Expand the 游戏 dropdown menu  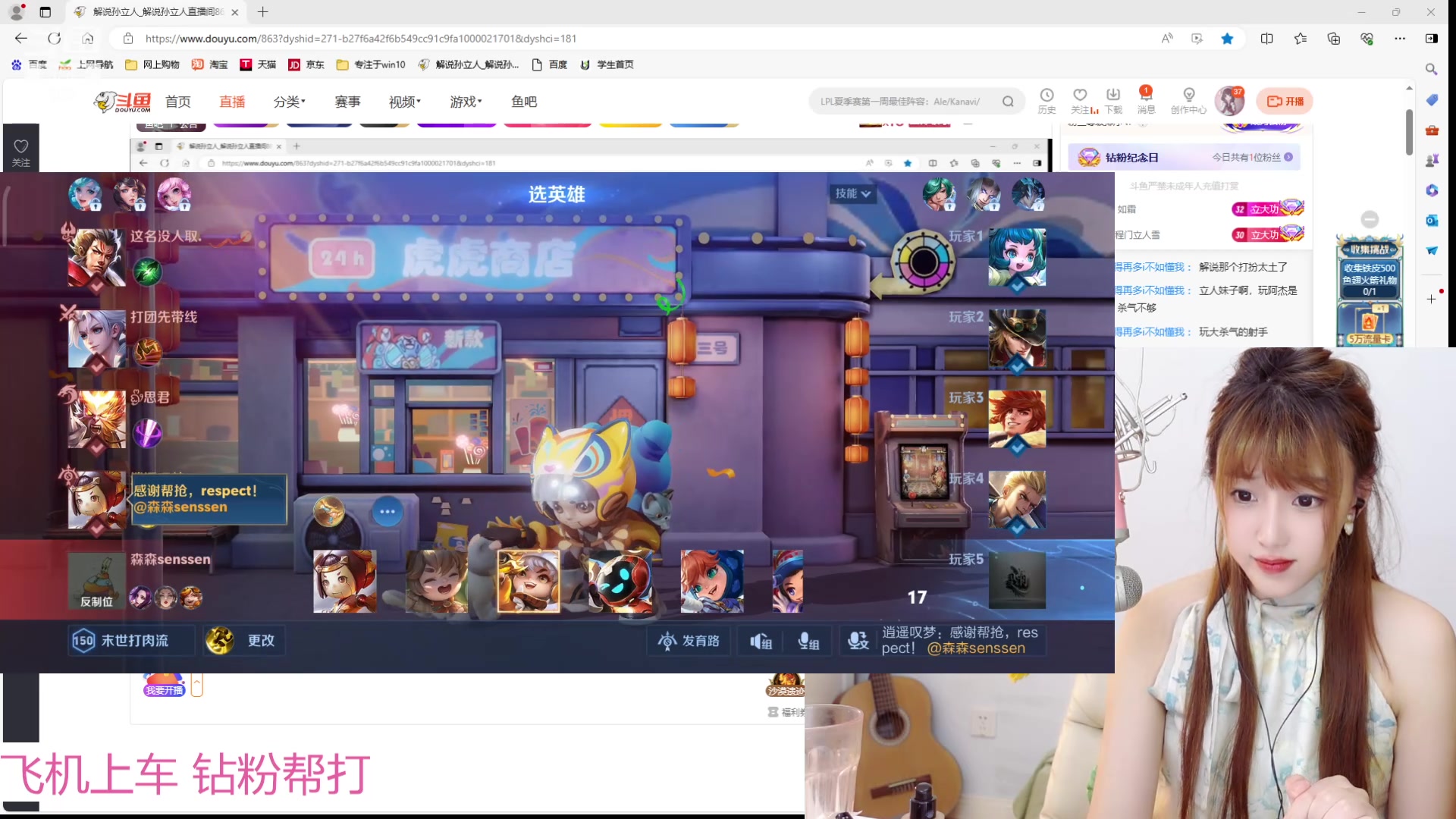point(466,102)
